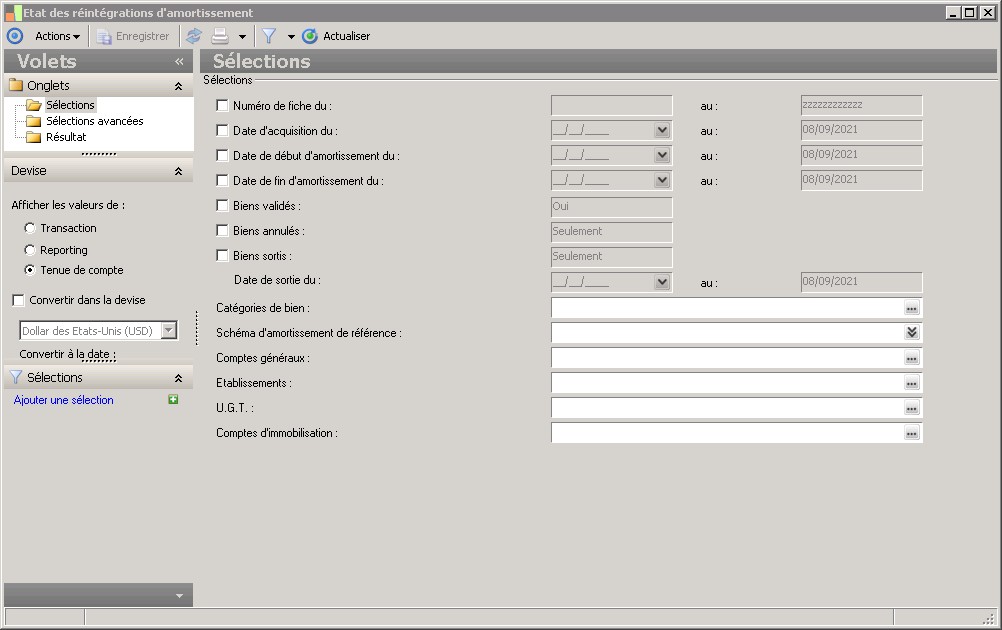Open Sélections avancées tab in tree
The width and height of the screenshot is (1002, 630).
point(94,121)
